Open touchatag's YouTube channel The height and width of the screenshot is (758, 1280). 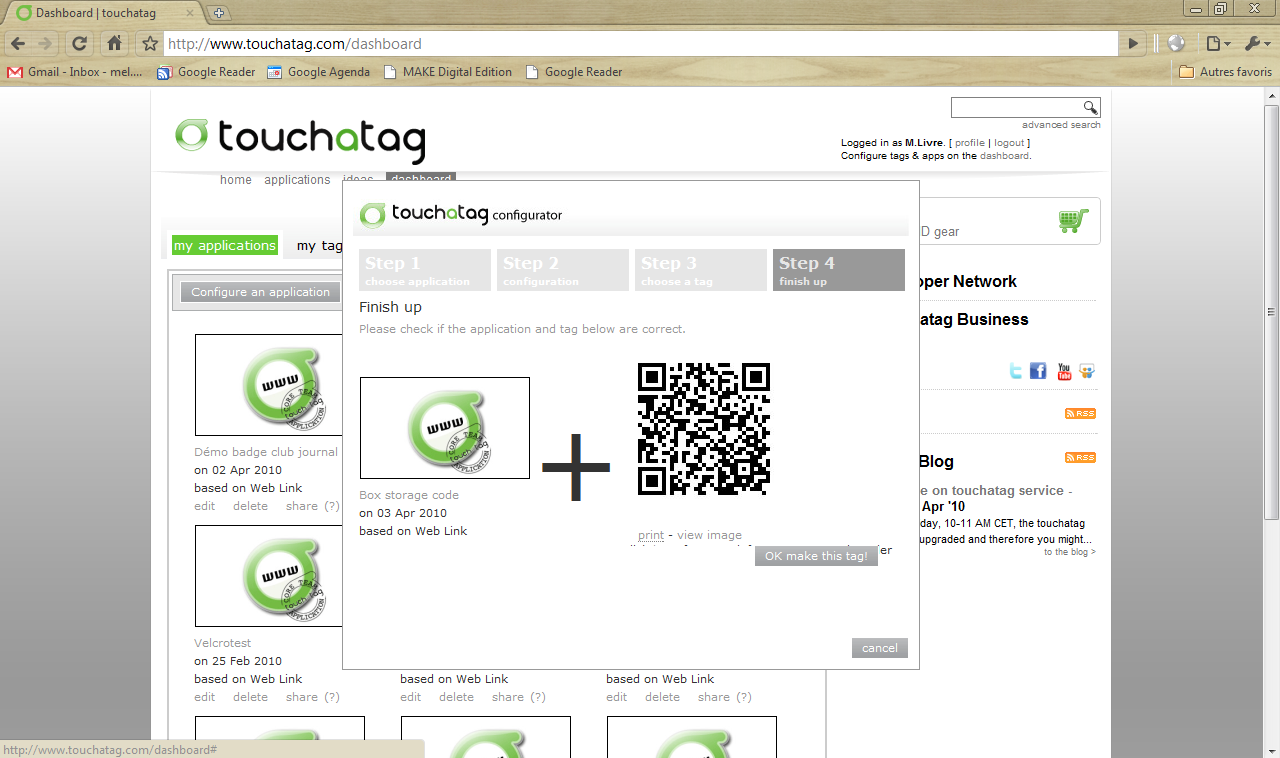[x=1064, y=371]
